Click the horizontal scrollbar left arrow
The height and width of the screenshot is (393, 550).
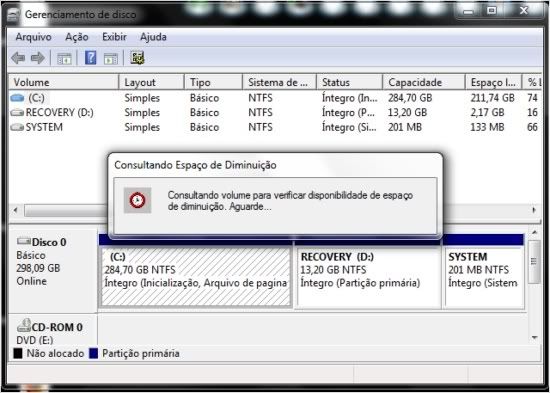pos(15,211)
